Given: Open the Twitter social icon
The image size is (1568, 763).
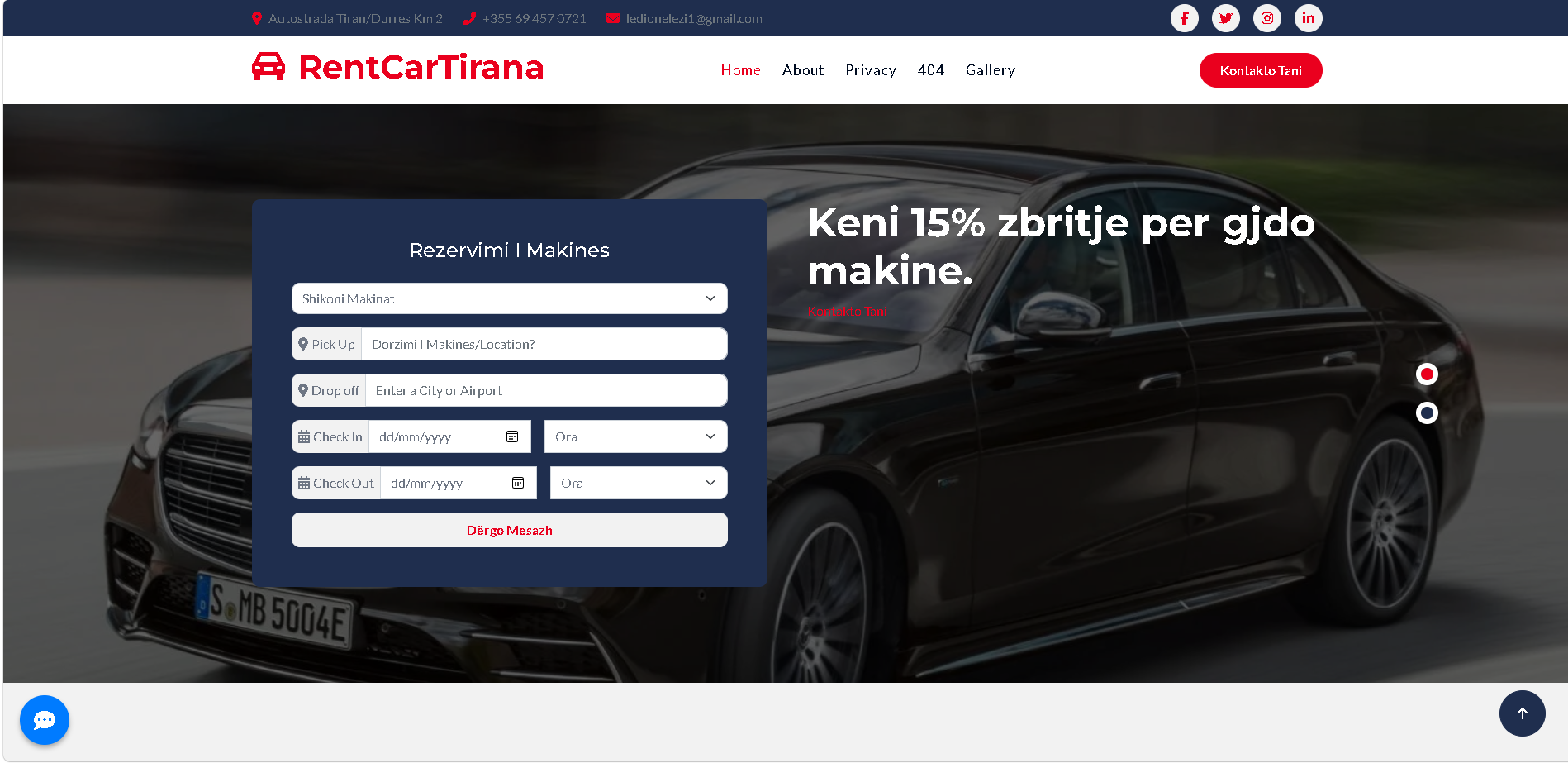Looking at the screenshot, I should pos(1225,18).
